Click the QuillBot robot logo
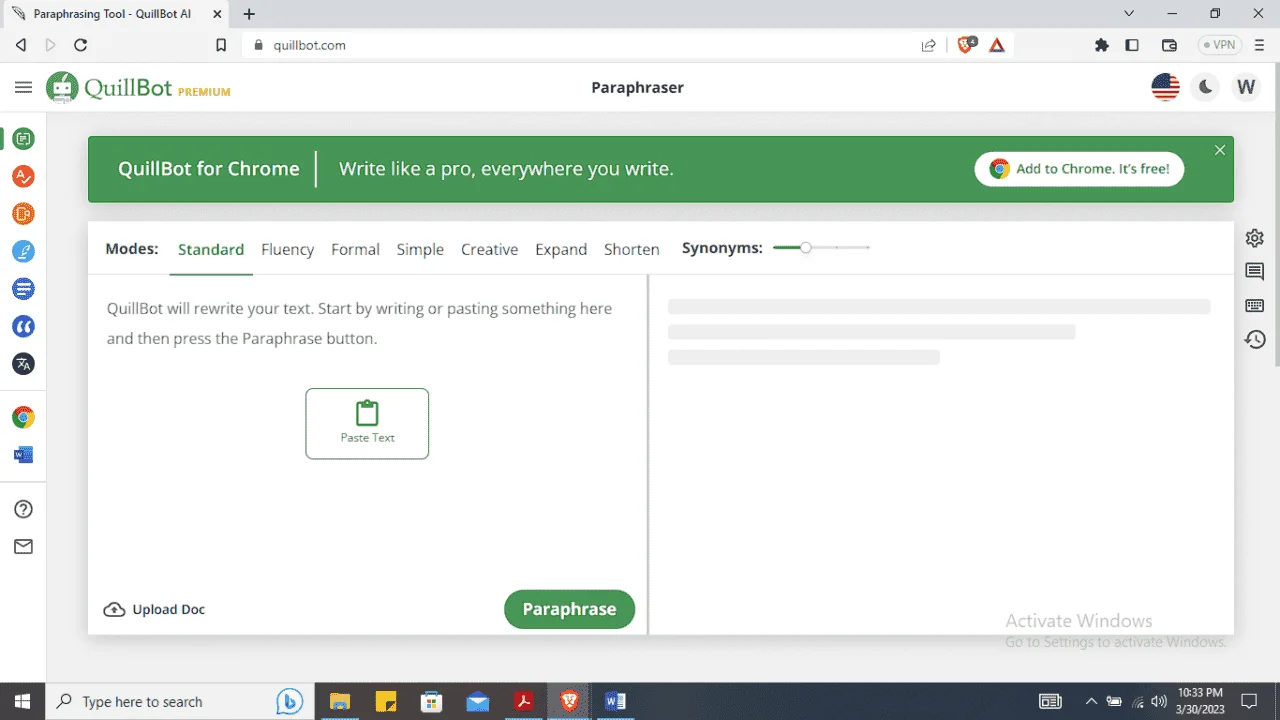This screenshot has width=1280, height=720. coord(62,88)
